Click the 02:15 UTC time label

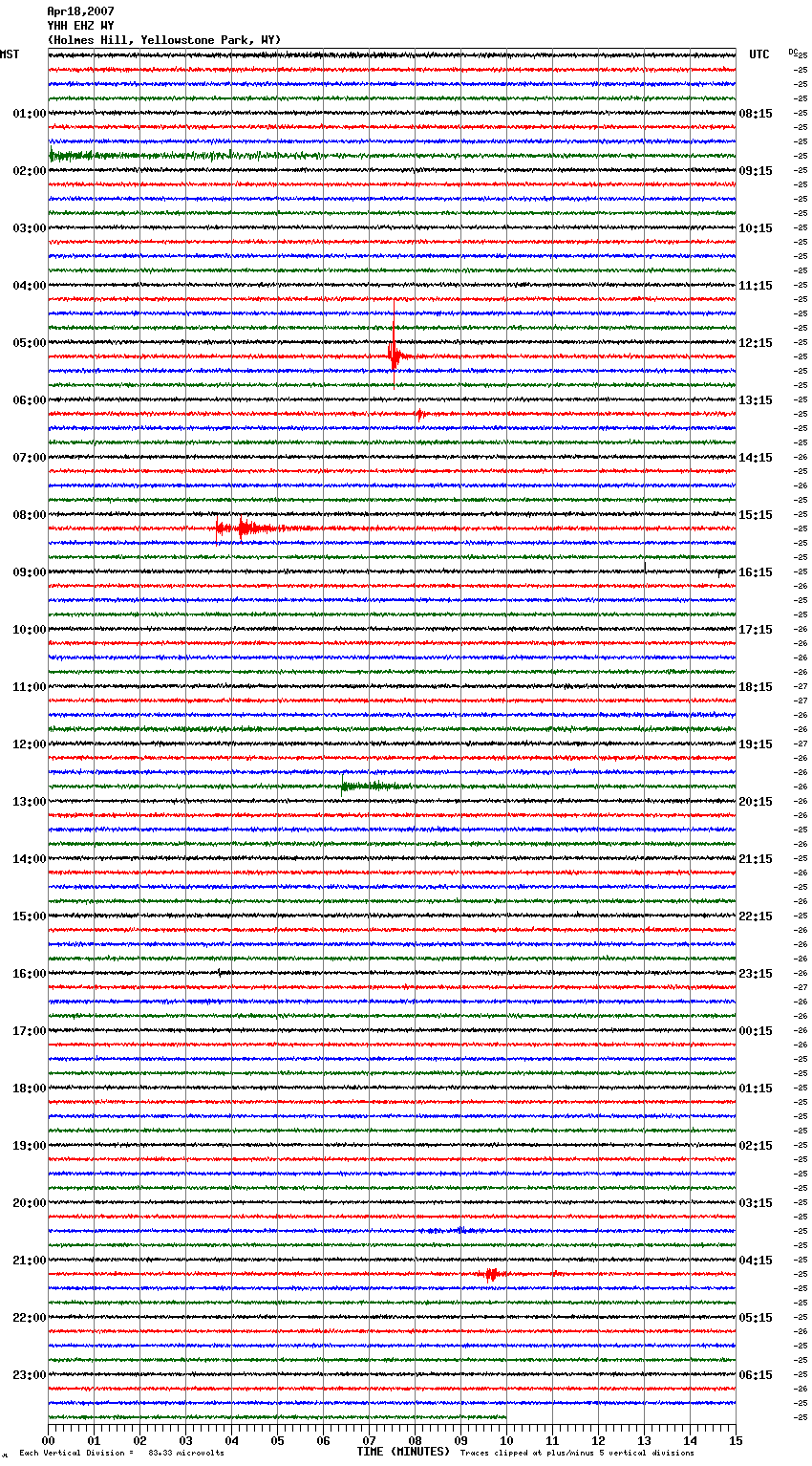[x=756, y=1146]
